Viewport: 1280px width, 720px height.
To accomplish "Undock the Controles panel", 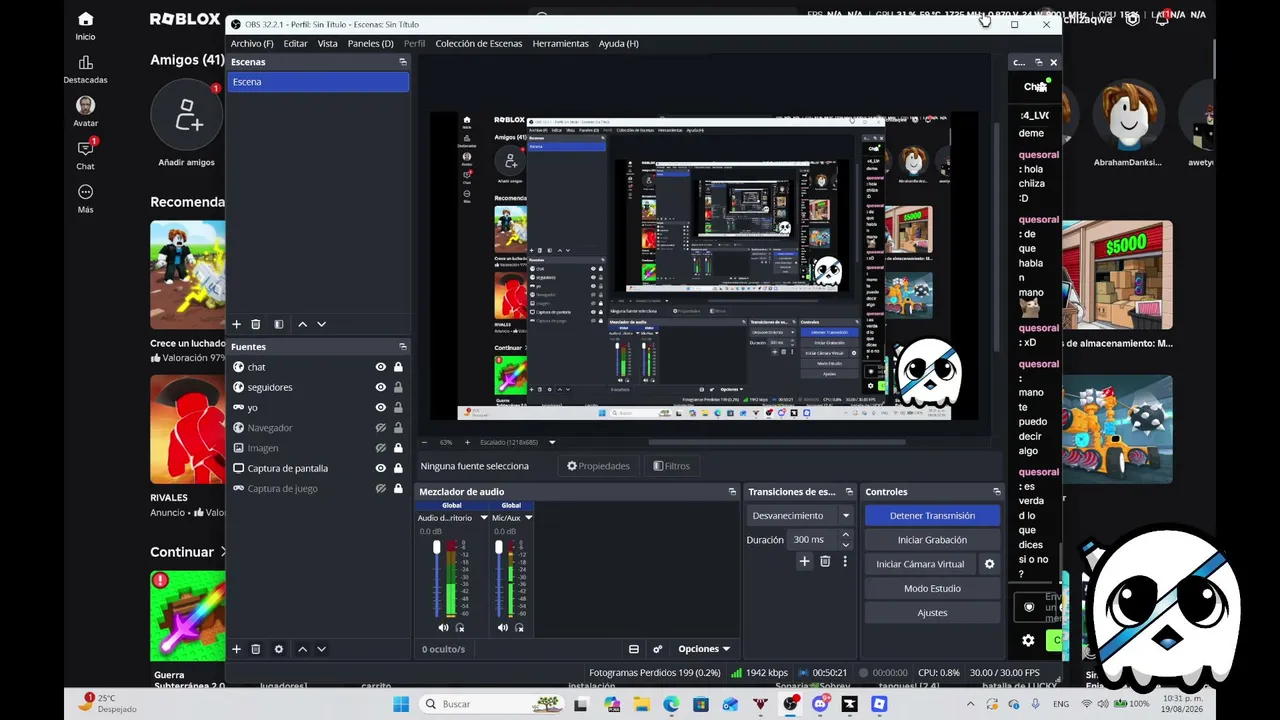I will [996, 492].
